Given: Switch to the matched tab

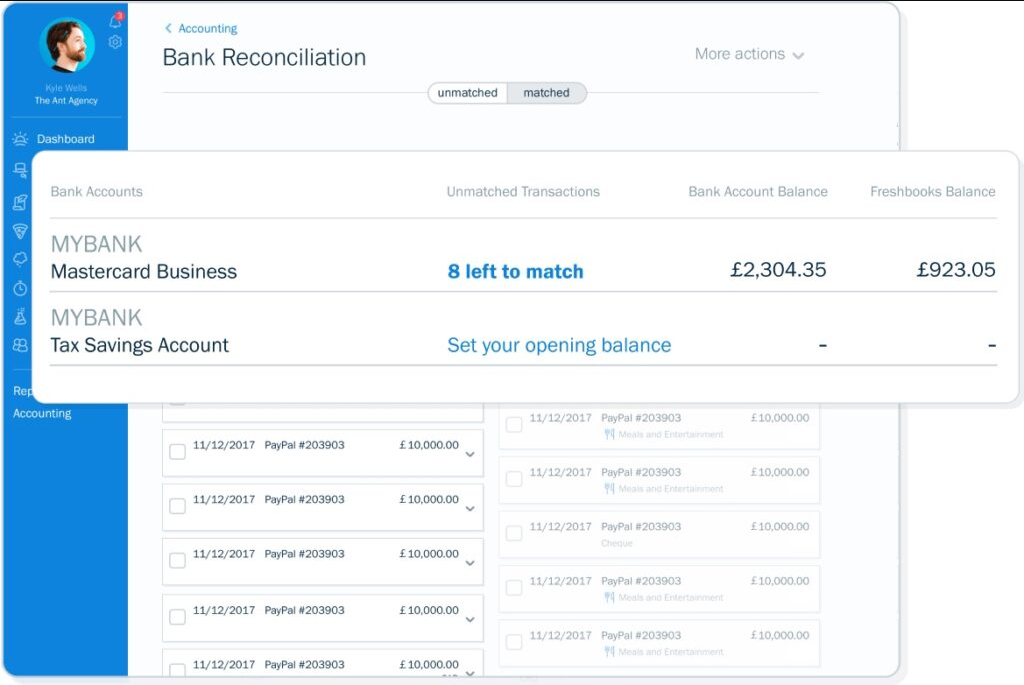Looking at the screenshot, I should (546, 93).
